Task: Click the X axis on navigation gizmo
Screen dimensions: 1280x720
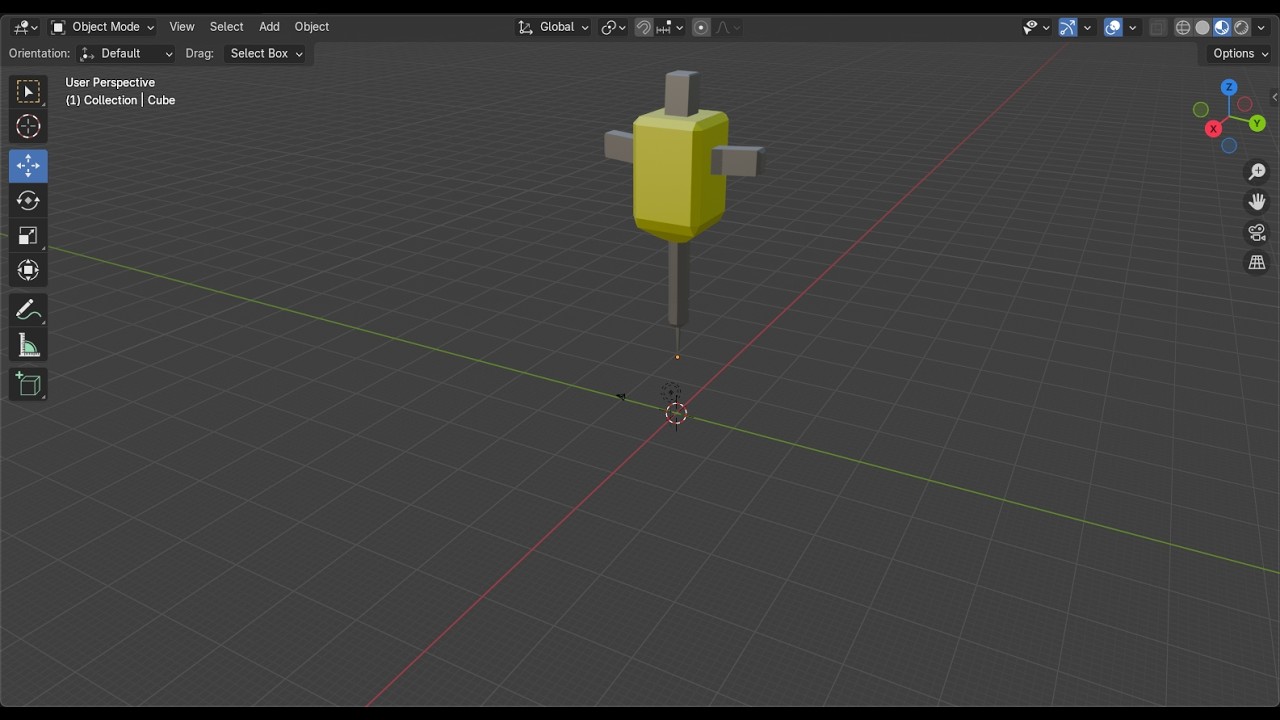Action: pyautogui.click(x=1213, y=129)
